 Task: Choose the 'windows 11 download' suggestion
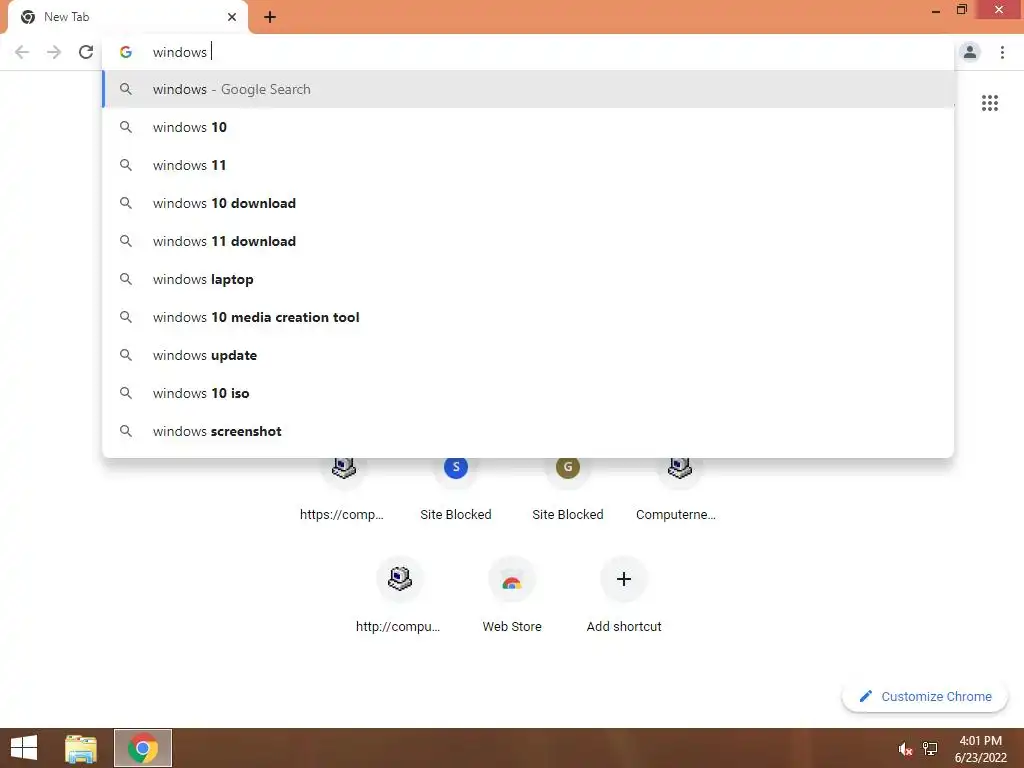pos(528,241)
